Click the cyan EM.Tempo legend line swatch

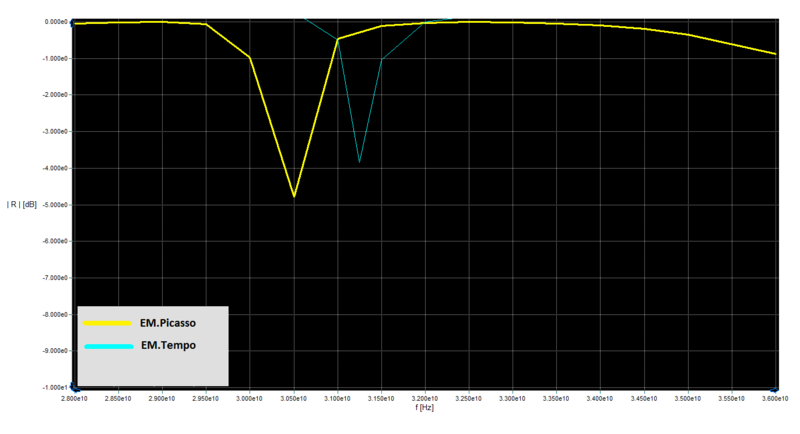pyautogui.click(x=109, y=346)
